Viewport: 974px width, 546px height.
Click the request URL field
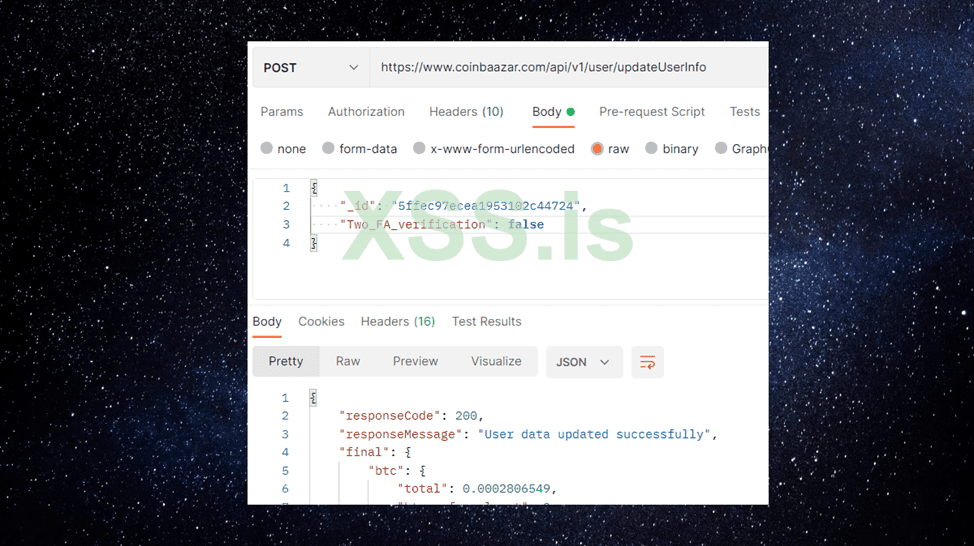click(569, 68)
